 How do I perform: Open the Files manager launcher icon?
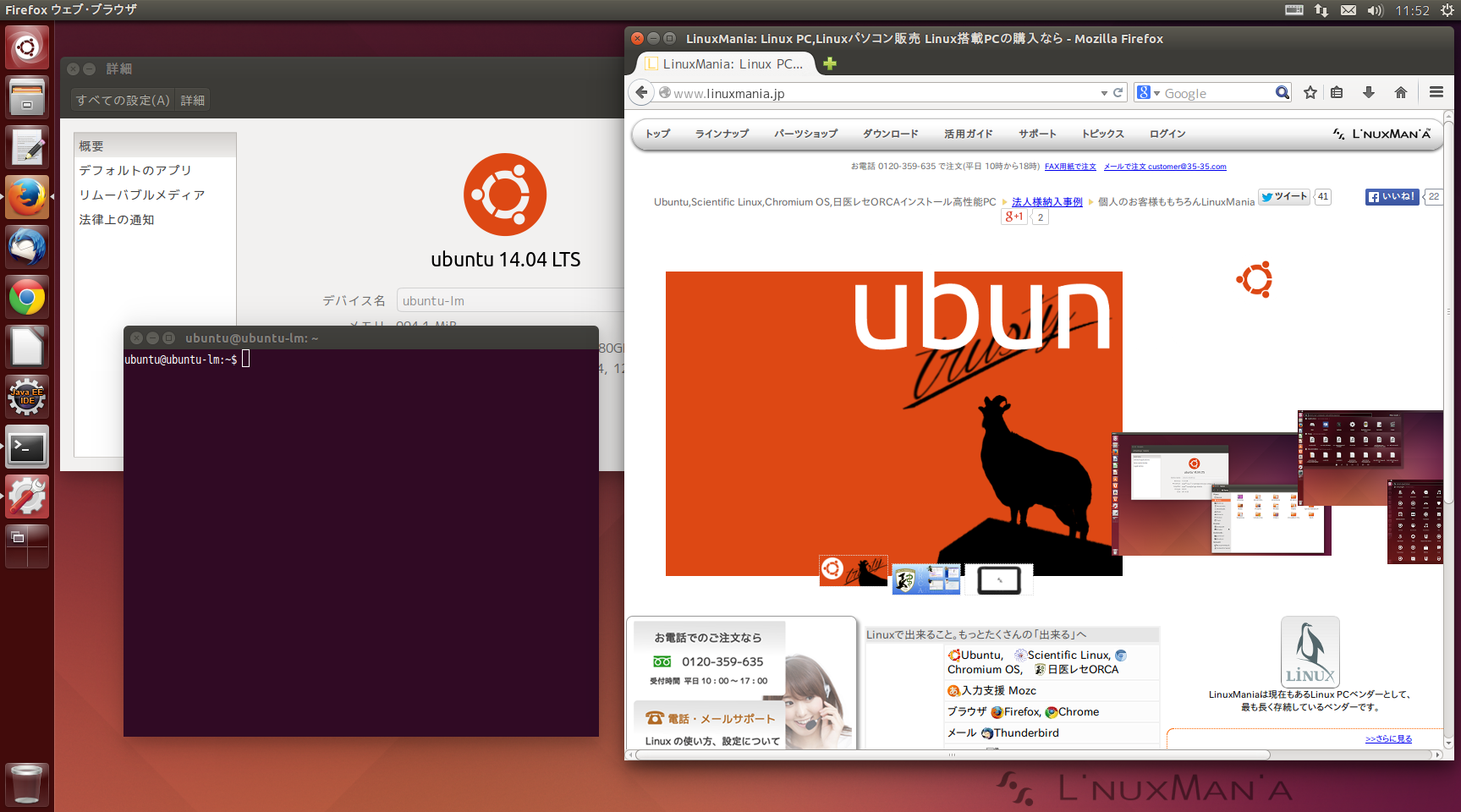[27, 96]
